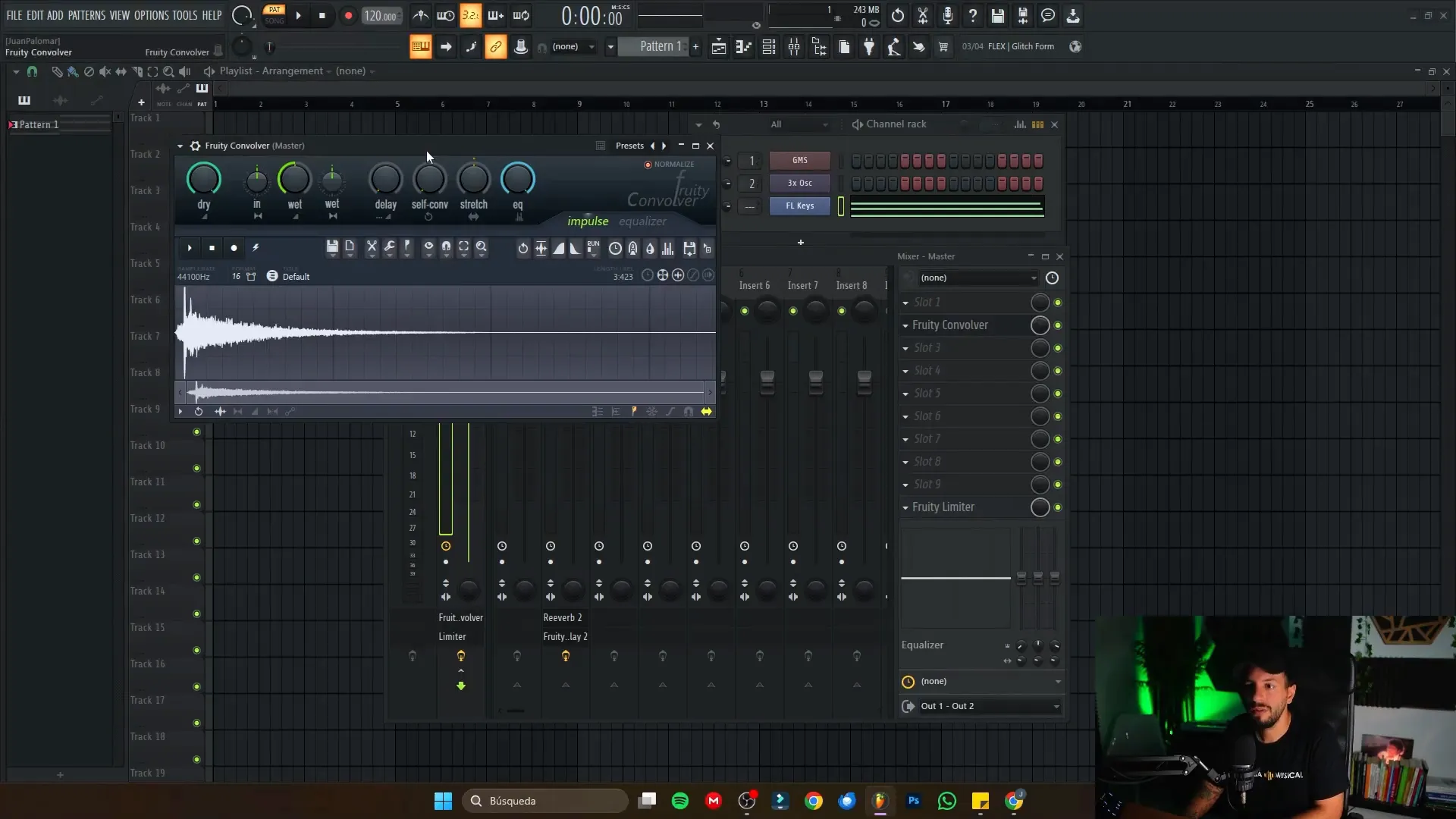
Task: Click the microphone recording icon
Action: [x=948, y=16]
